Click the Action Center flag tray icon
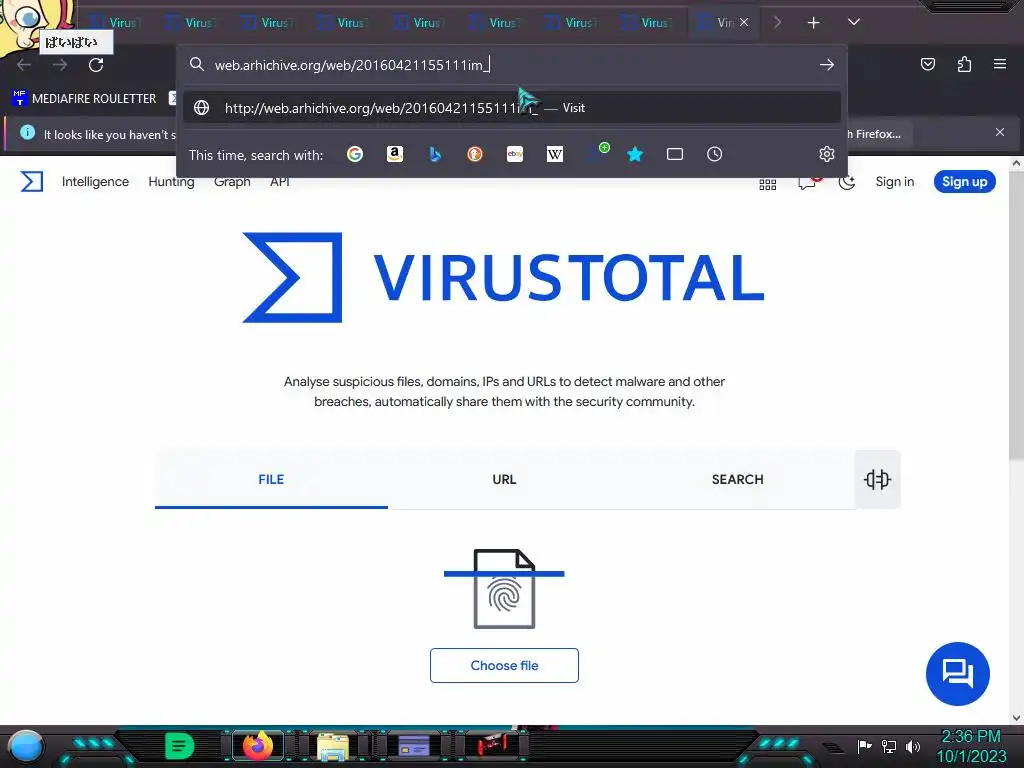Viewport: 1024px width, 768px height. pos(865,746)
